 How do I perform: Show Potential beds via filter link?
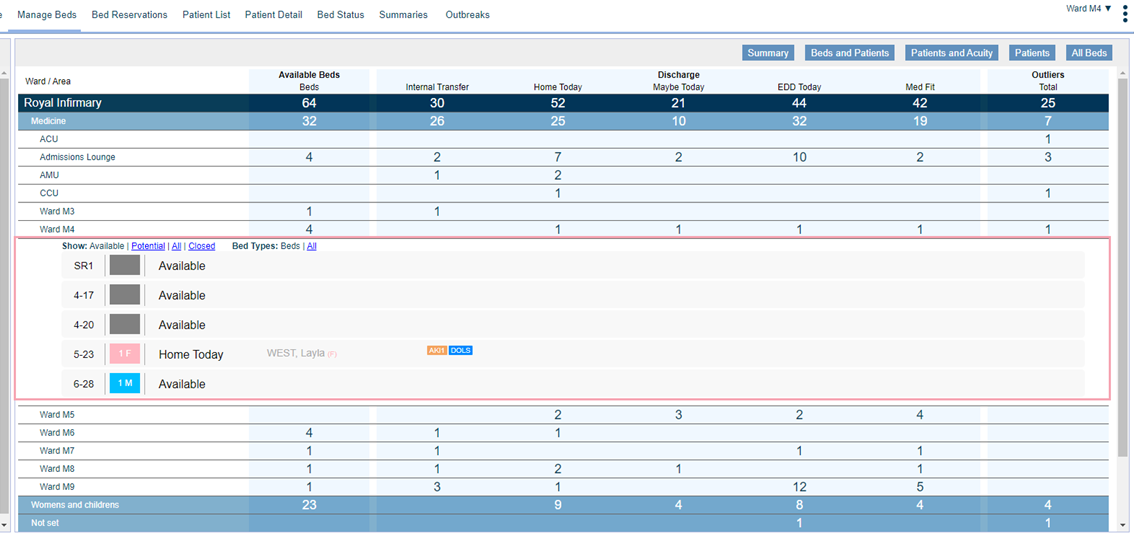pos(148,246)
